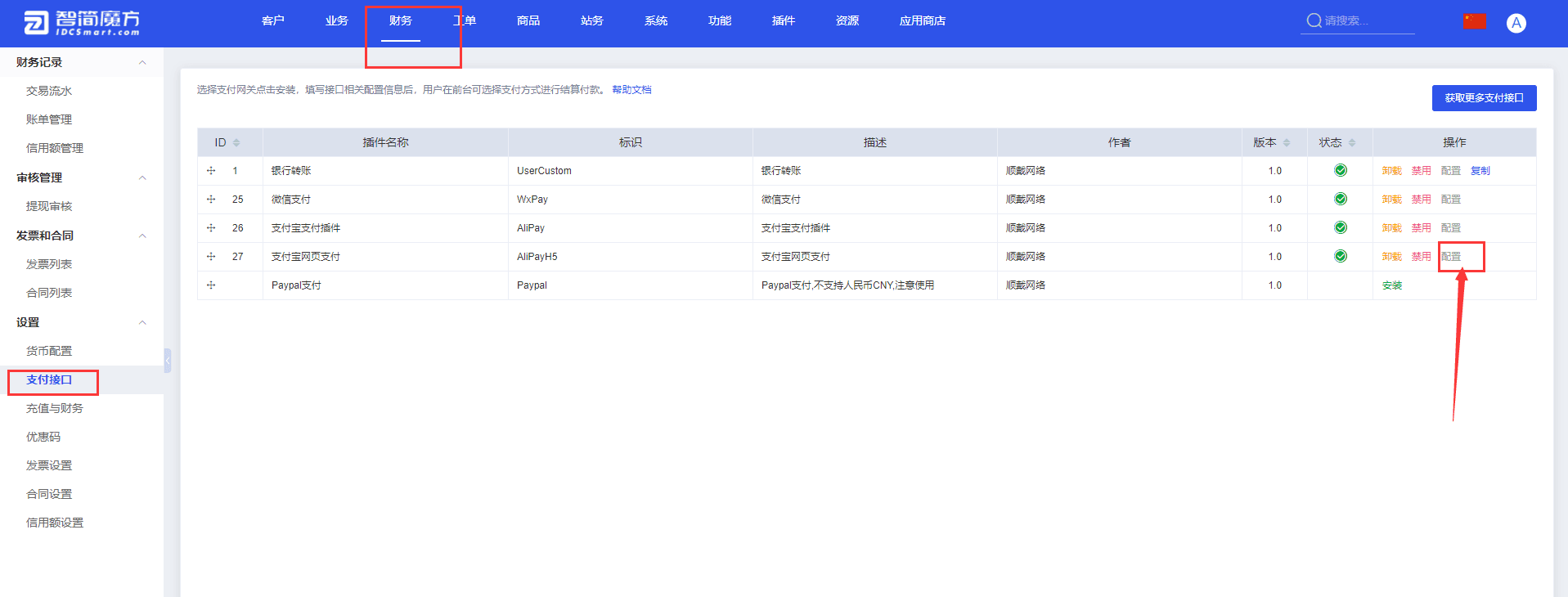Click 配置 for 支付宝网页支付
The image size is (1568, 597).
click(x=1450, y=257)
